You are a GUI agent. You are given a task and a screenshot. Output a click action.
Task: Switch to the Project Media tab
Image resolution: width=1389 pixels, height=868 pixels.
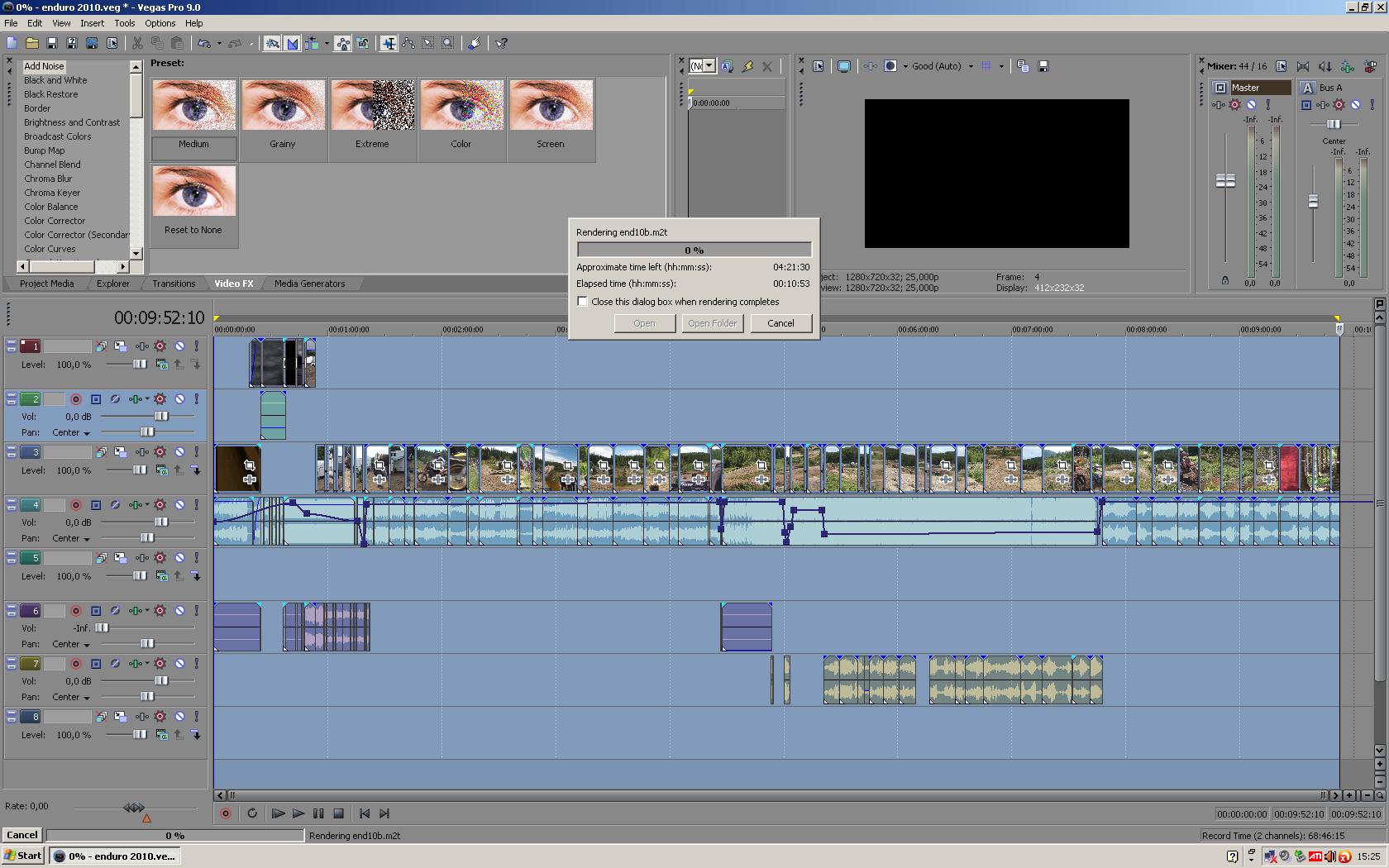(x=46, y=284)
